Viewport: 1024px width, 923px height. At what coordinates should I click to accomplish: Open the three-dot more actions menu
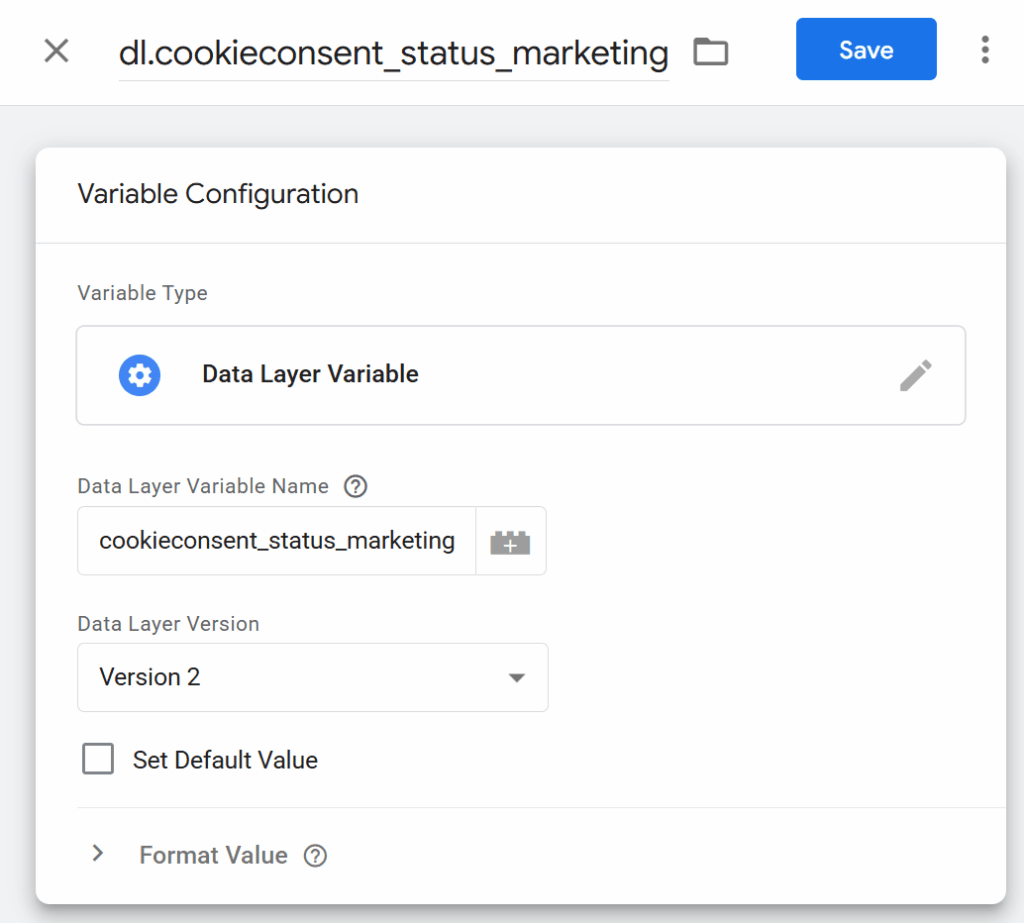[985, 50]
